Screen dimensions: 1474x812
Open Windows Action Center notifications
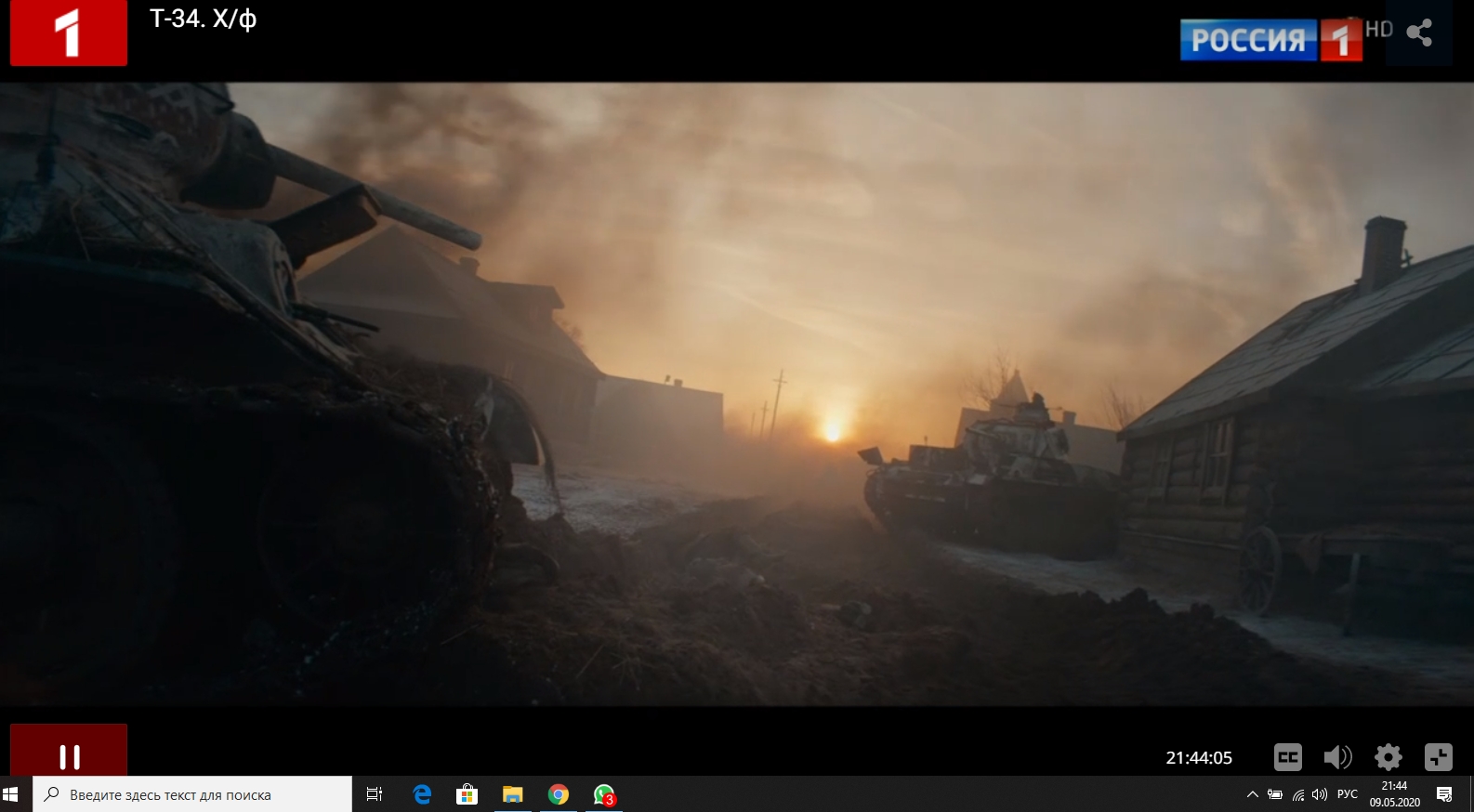click(1444, 794)
